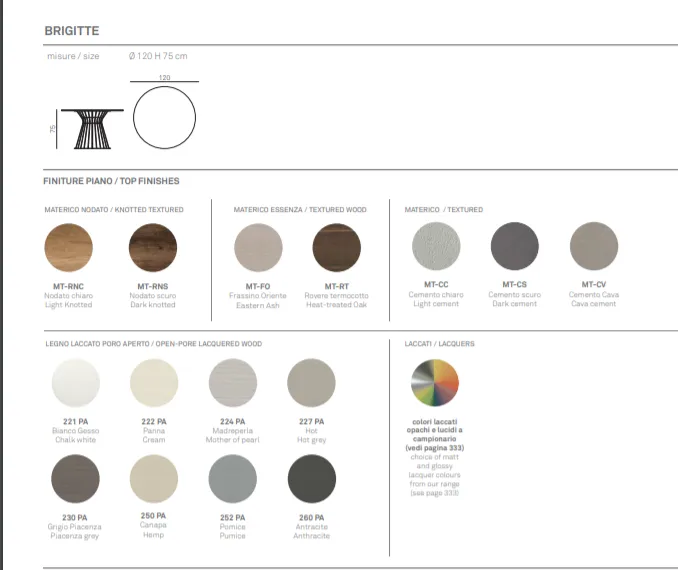Click 'MATERICO ESSENZA / TEXTURED WOOD' label

click(x=300, y=209)
